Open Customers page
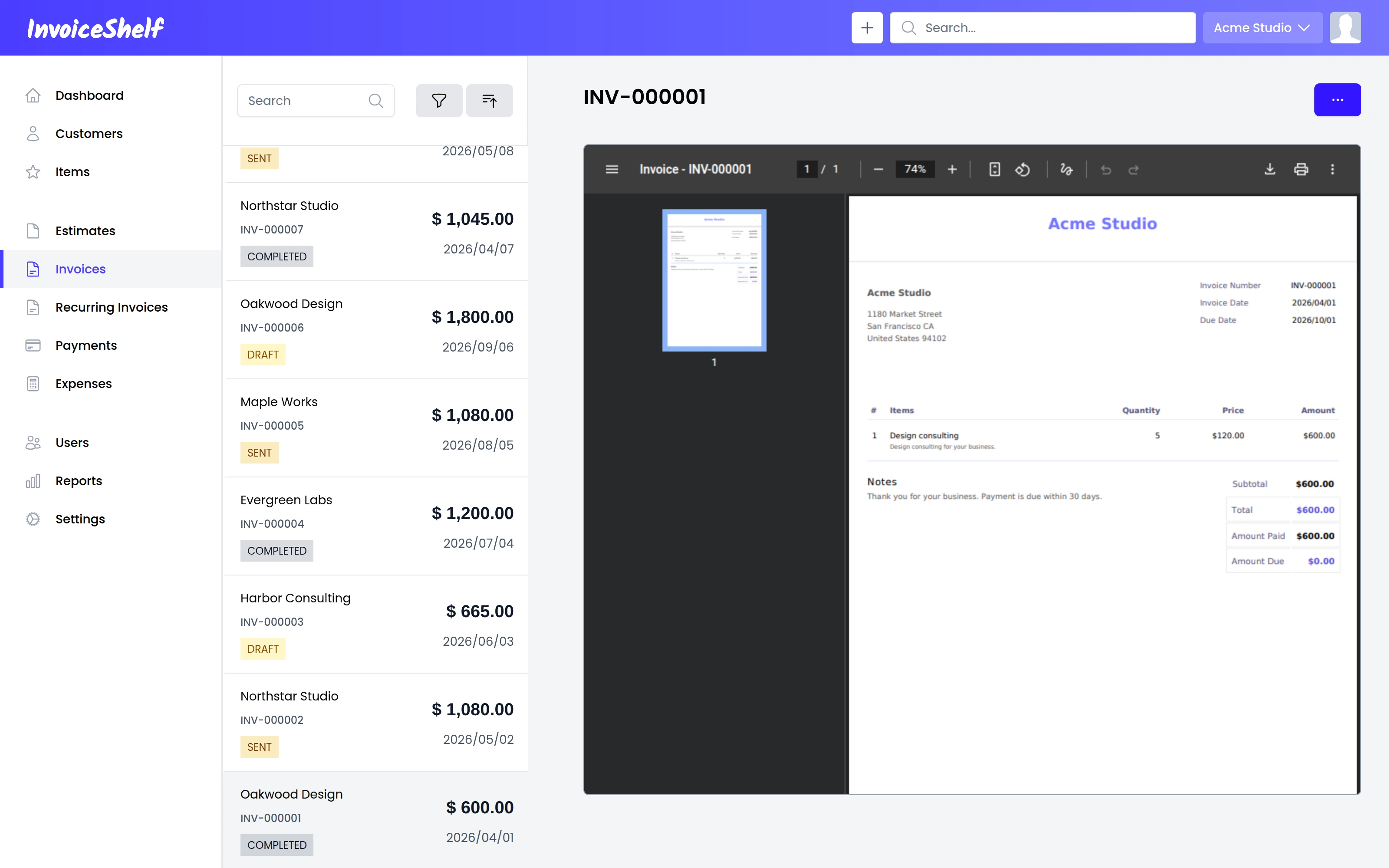1389x868 pixels. coord(112,134)
